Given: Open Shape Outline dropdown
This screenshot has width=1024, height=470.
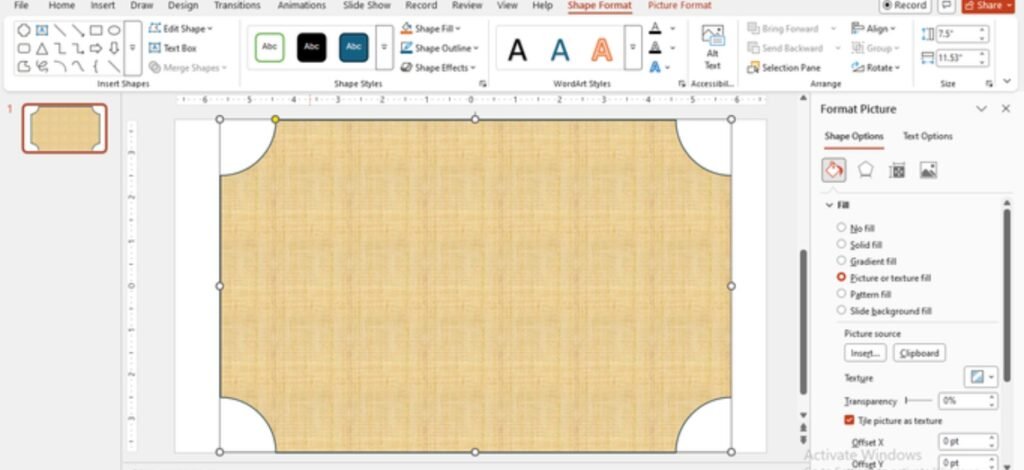Looking at the screenshot, I should coord(440,48).
